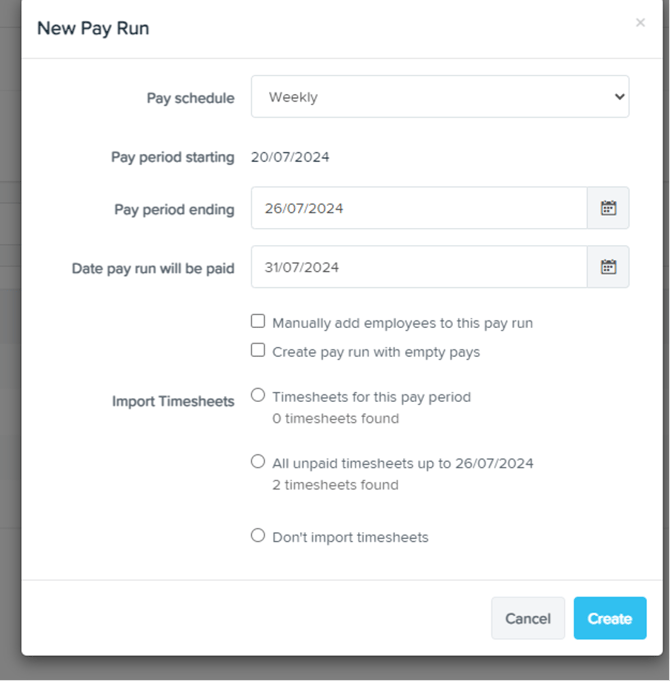
Task: Click the Import Timesheets label
Action: 173,401
